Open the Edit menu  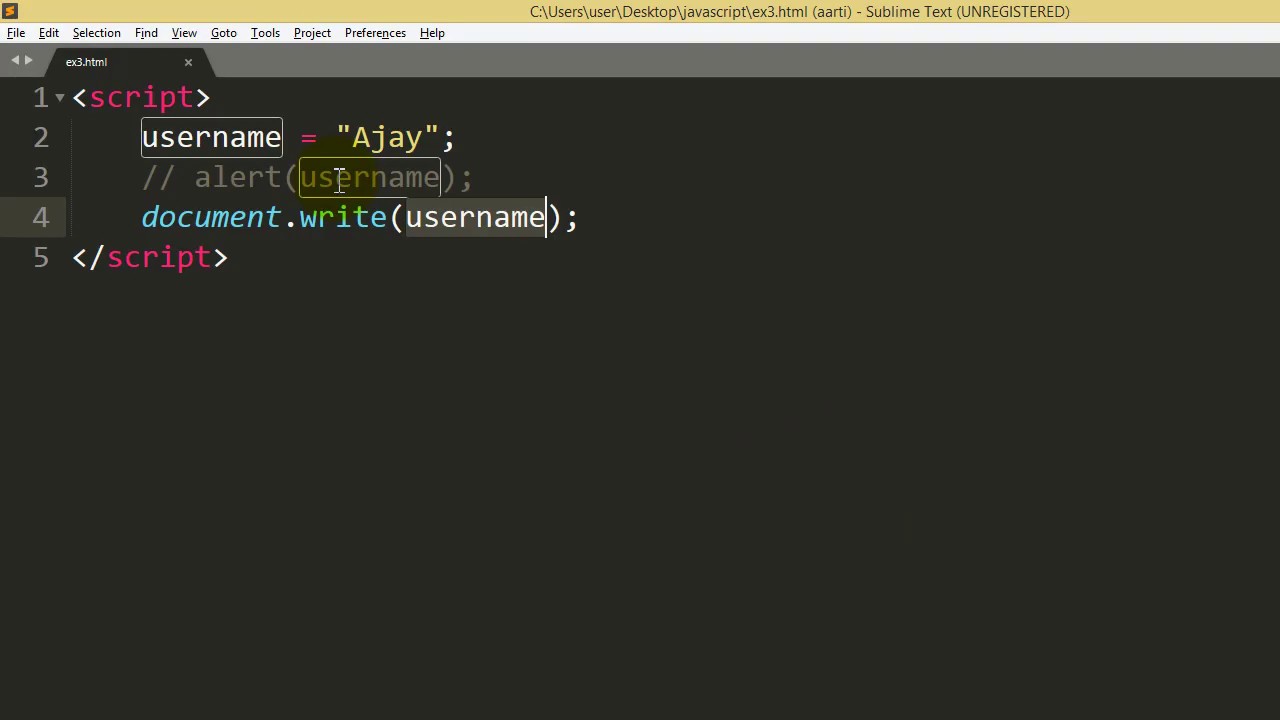(x=49, y=33)
